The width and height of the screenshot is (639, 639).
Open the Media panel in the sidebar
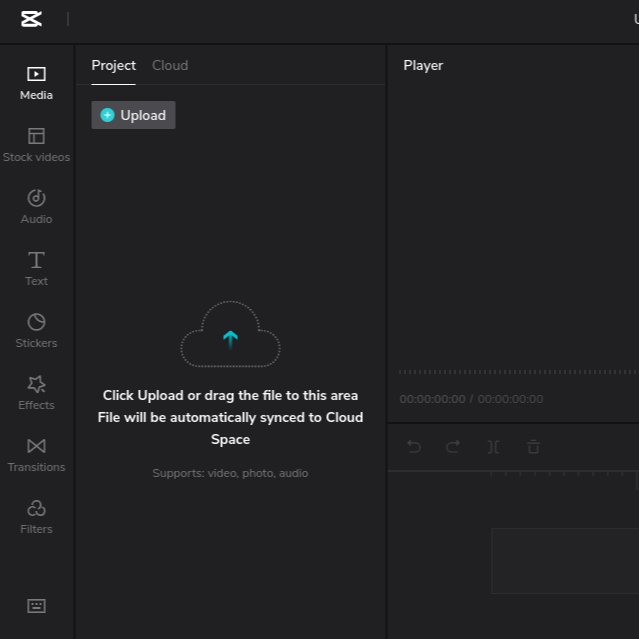point(36,83)
